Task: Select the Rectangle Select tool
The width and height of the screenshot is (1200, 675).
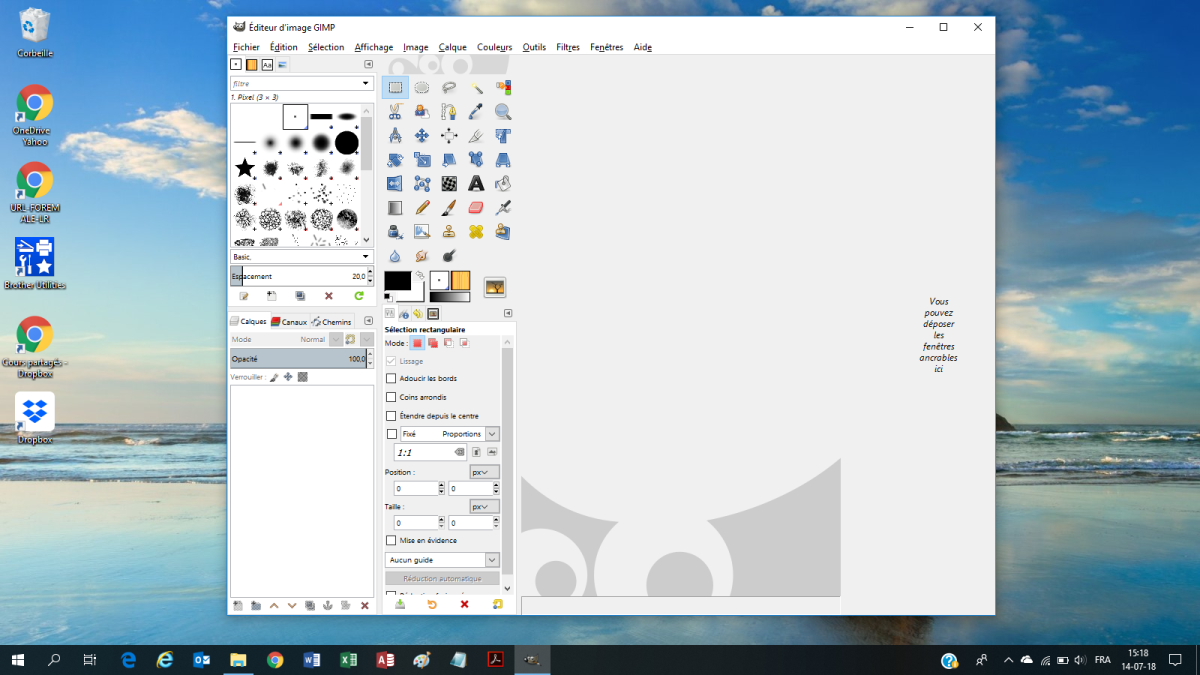Action: tap(395, 88)
